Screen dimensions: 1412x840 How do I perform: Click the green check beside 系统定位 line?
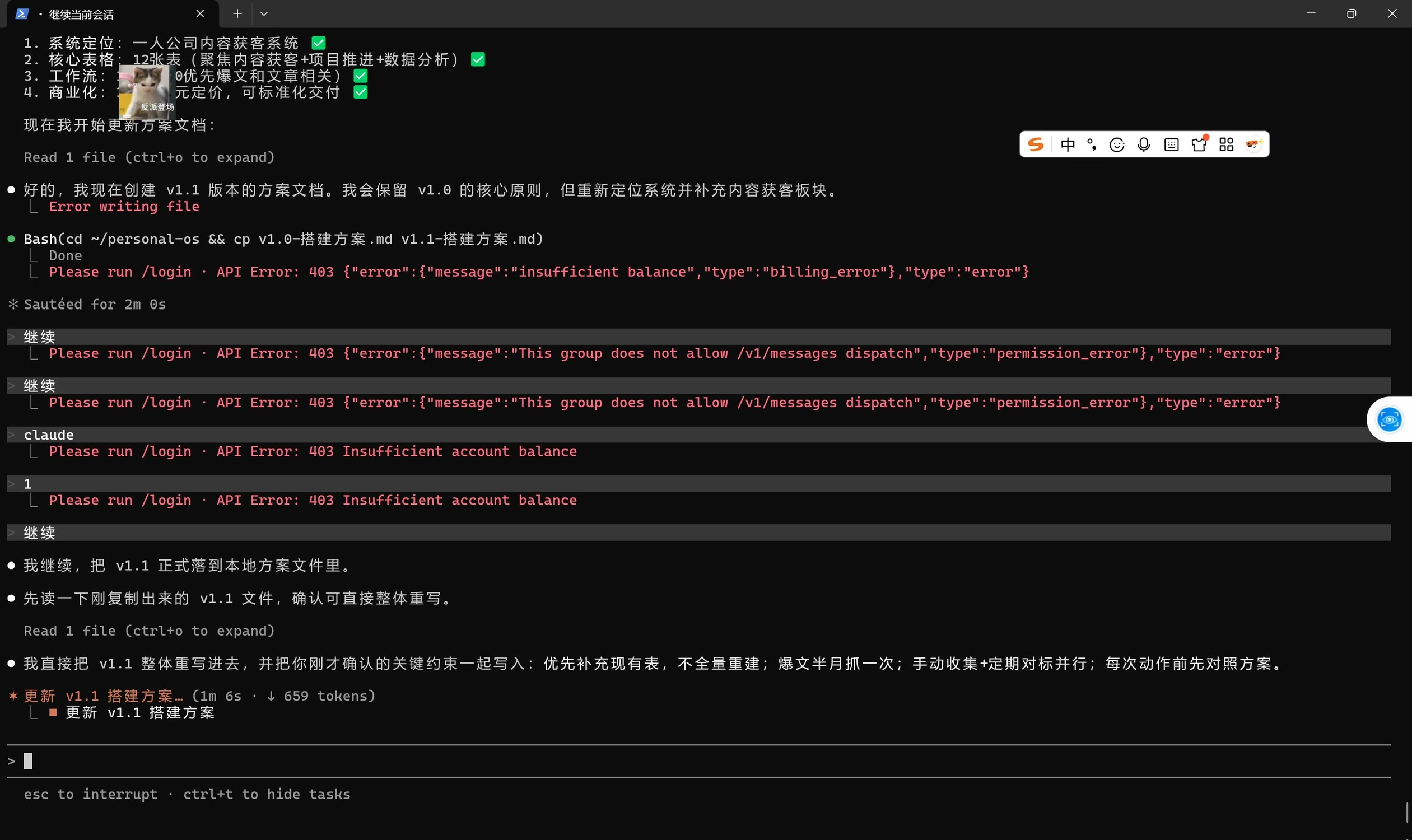point(319,43)
